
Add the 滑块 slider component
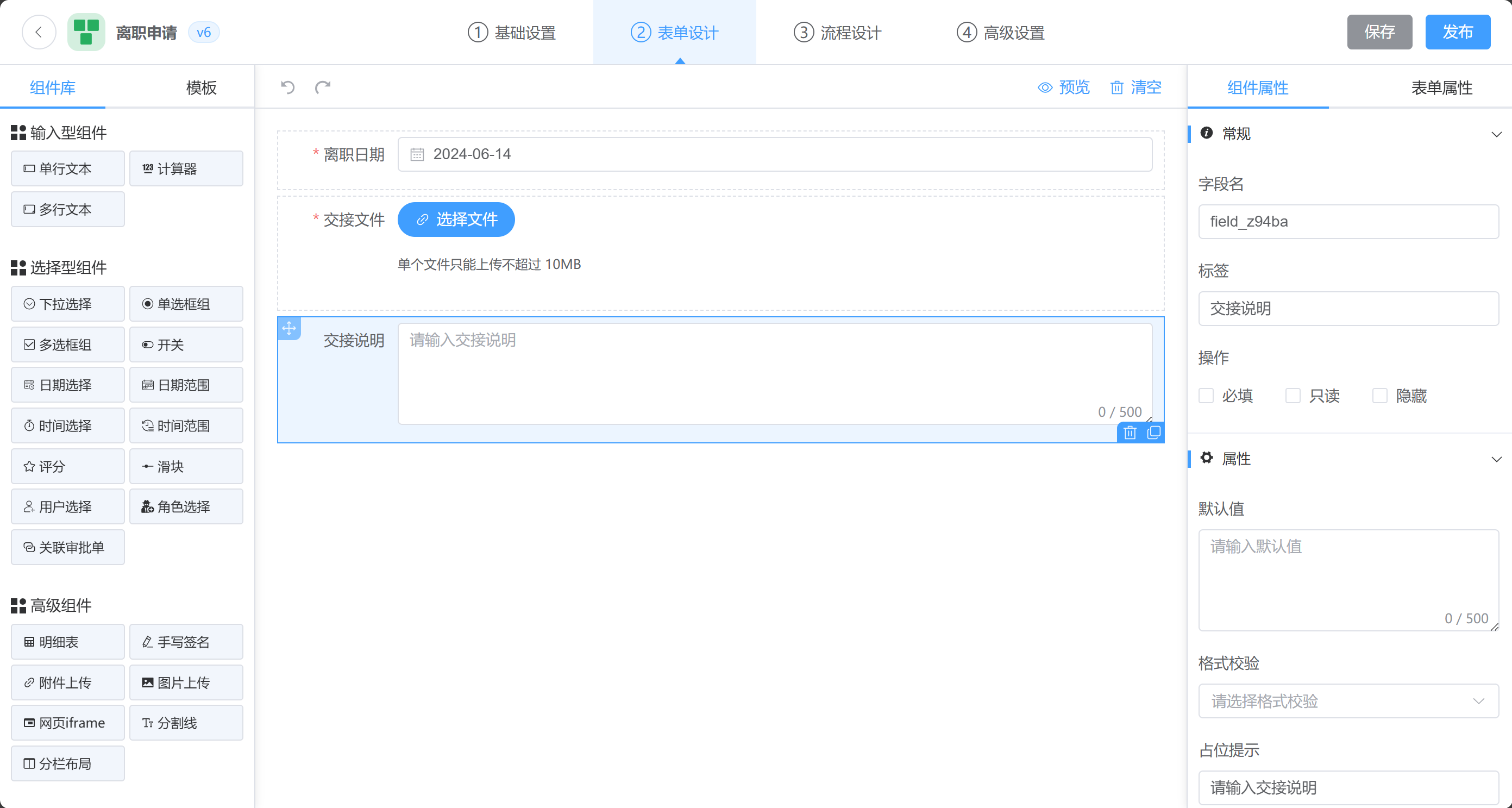coord(186,466)
